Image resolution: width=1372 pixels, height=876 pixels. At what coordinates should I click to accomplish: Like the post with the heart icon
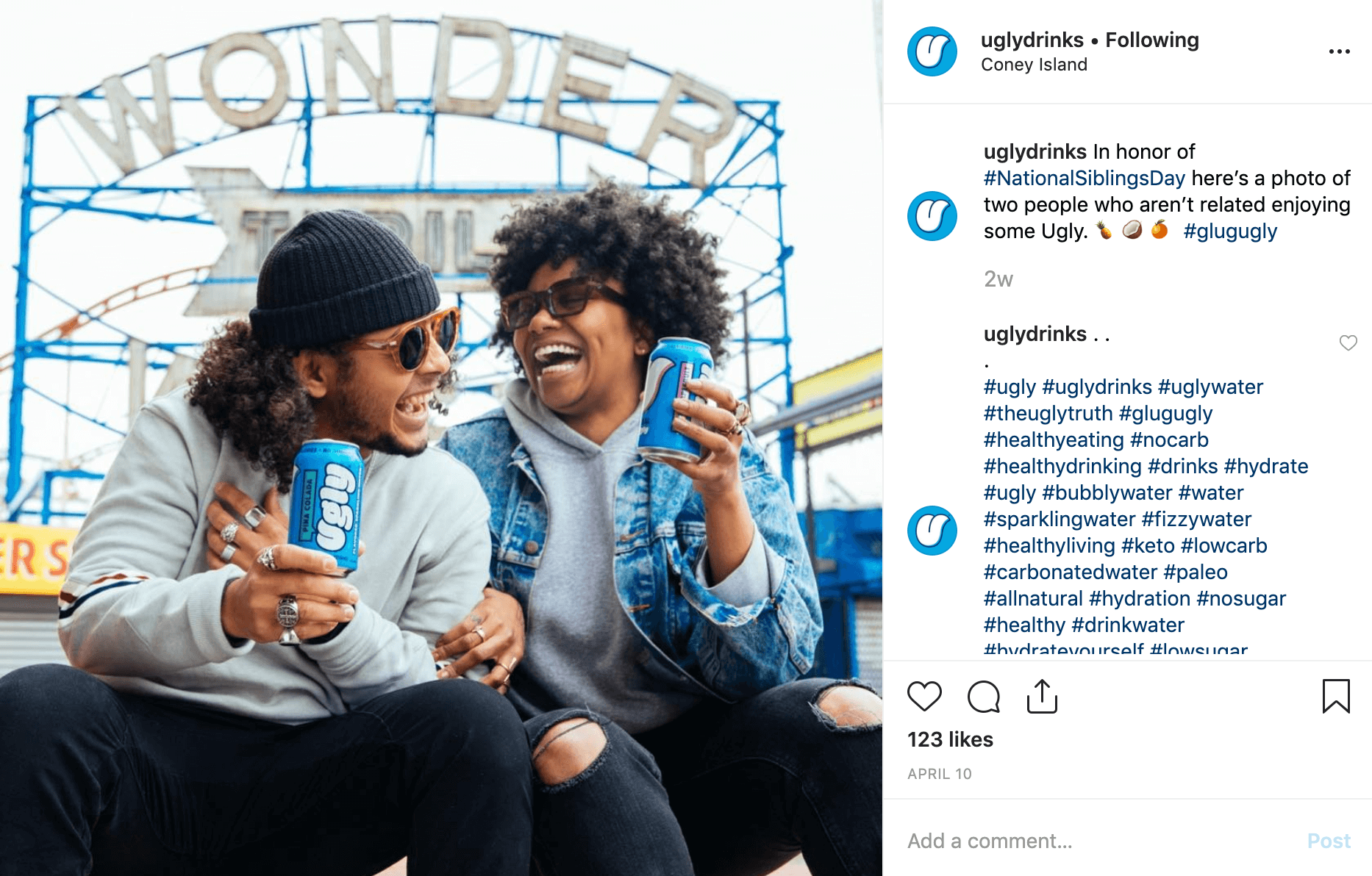tap(924, 696)
